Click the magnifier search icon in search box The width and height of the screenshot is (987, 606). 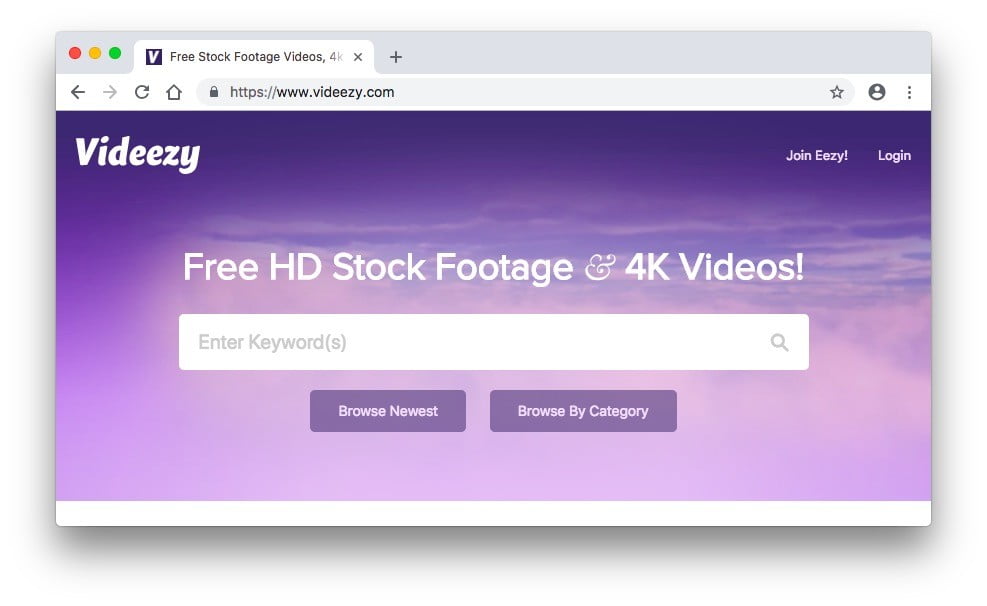tap(779, 342)
